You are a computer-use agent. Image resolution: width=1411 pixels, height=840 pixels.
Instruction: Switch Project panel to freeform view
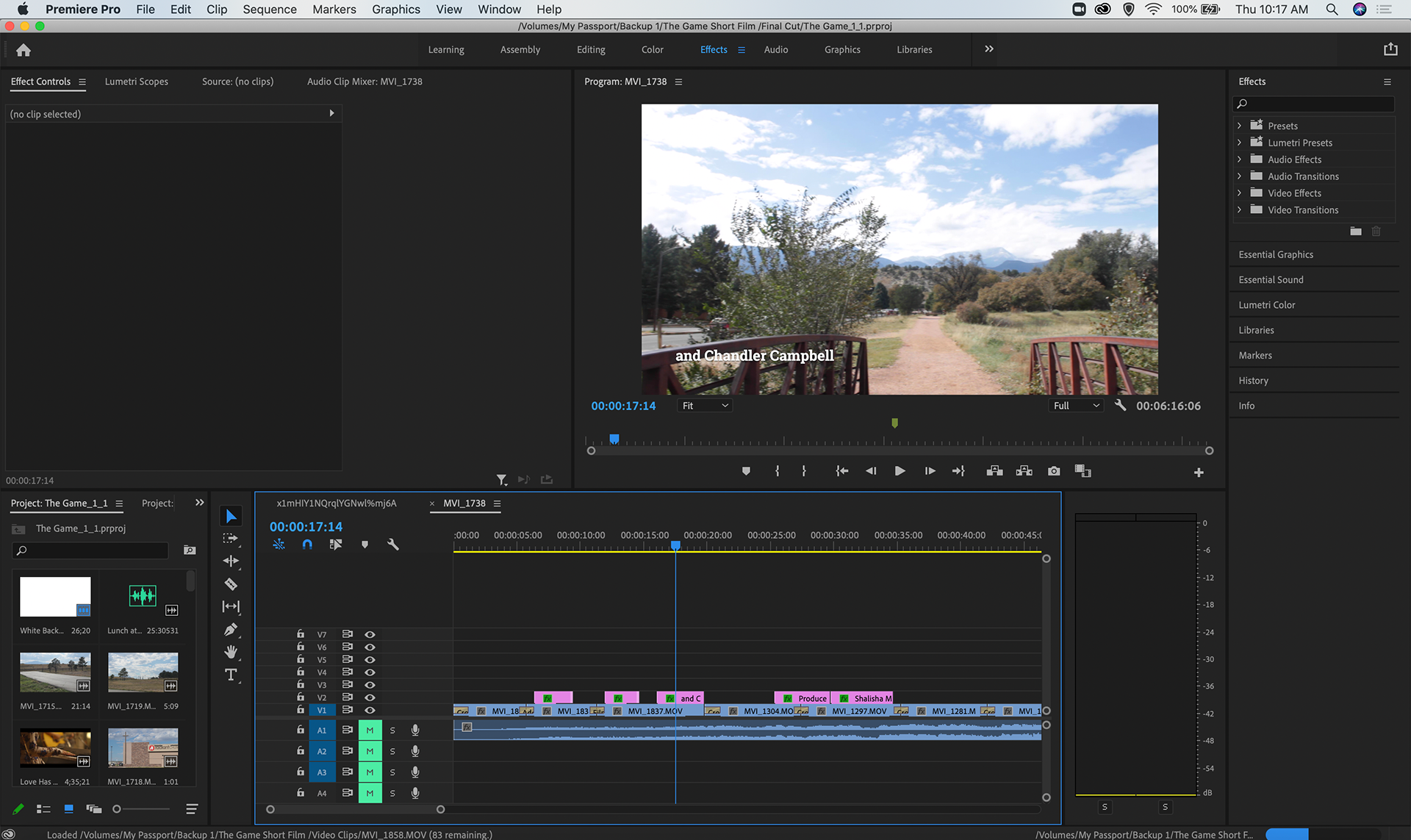coord(93,808)
